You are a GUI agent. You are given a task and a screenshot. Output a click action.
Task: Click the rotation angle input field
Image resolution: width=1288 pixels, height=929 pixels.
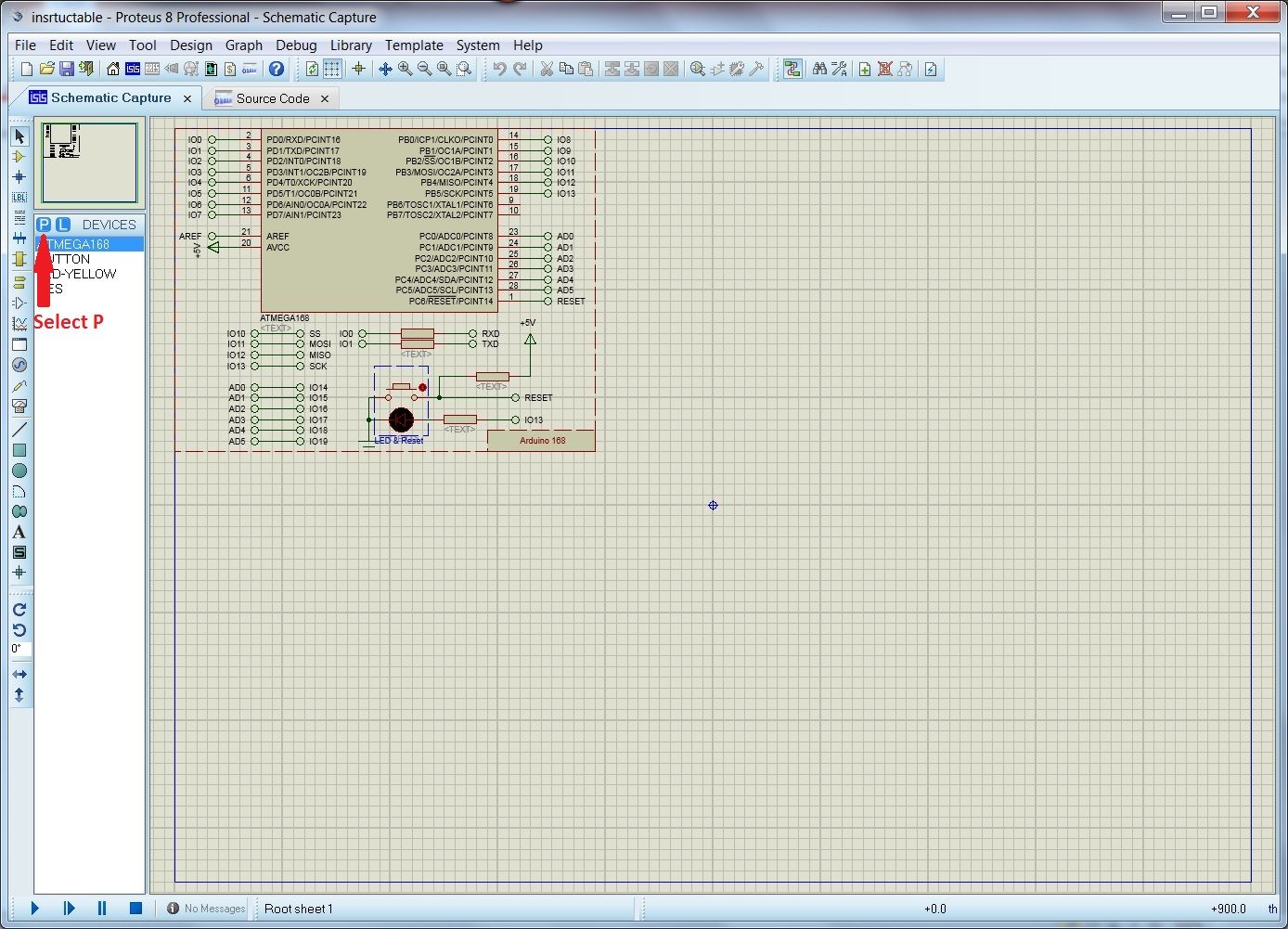20,649
